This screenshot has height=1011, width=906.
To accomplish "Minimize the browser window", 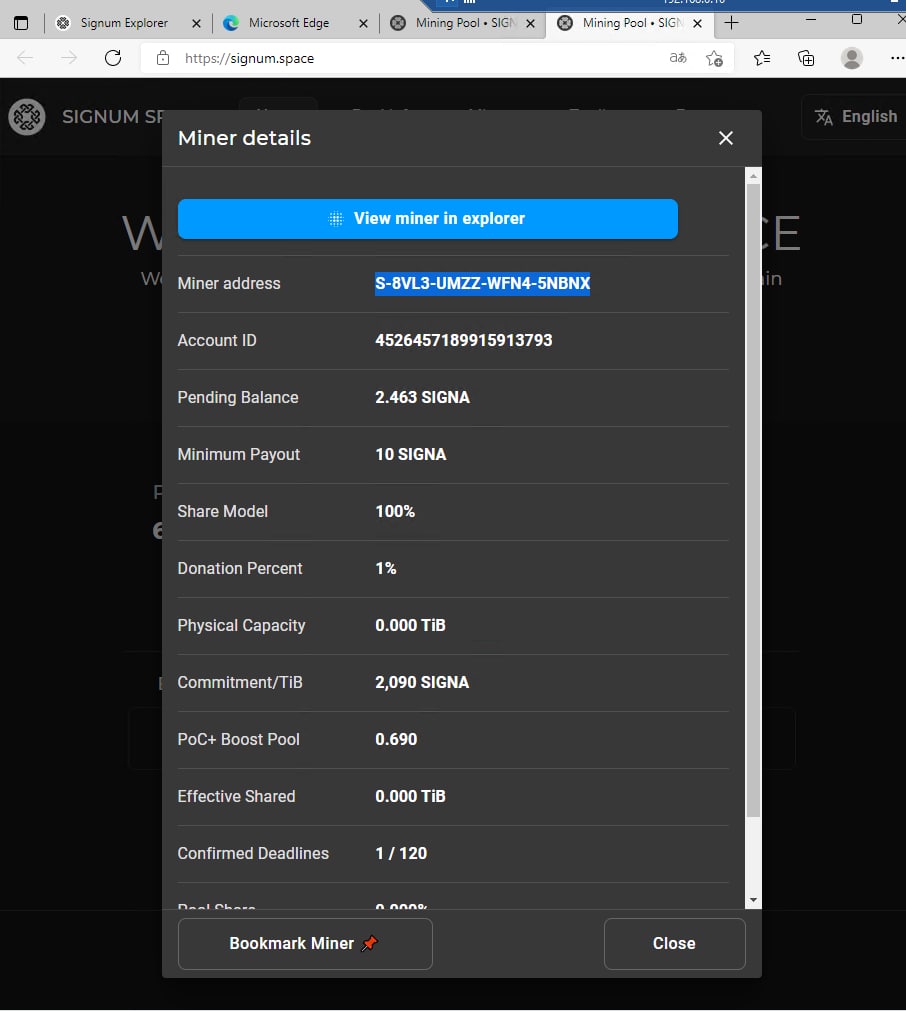I will [811, 20].
